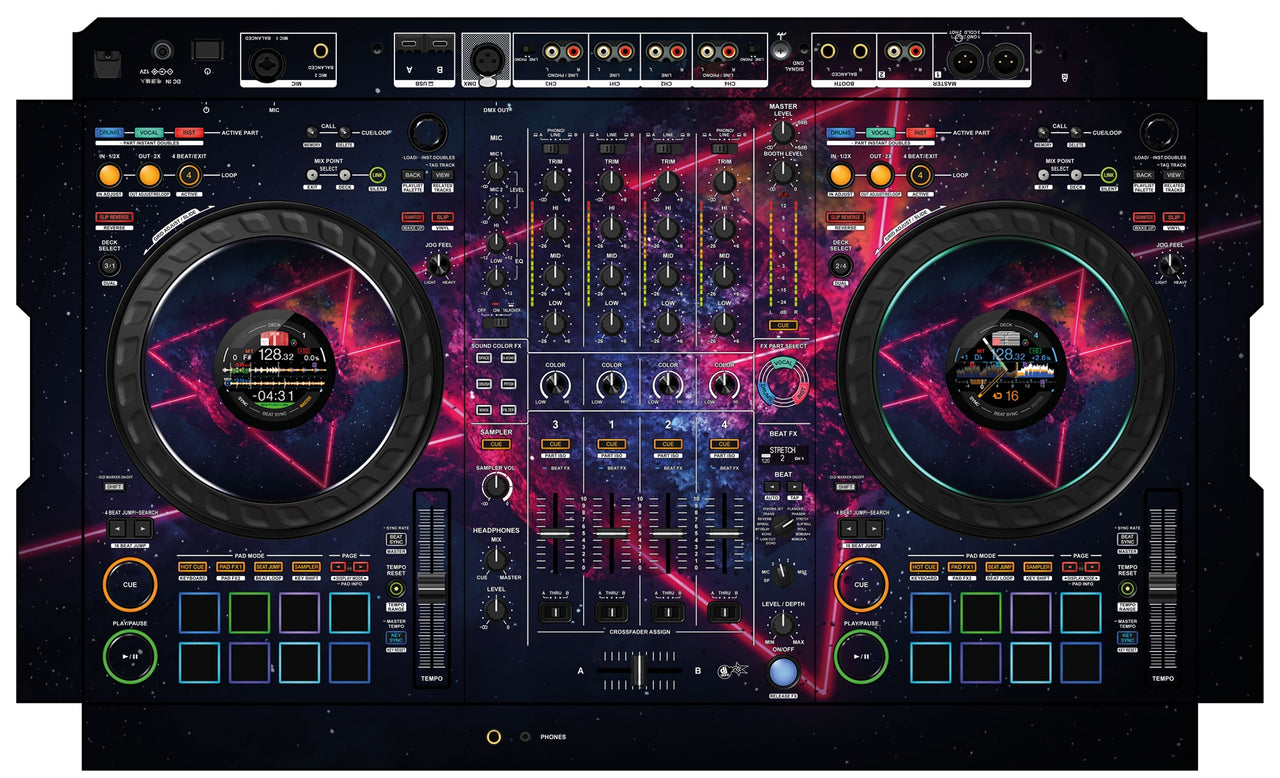Activate INST part on left deck

tap(188, 132)
